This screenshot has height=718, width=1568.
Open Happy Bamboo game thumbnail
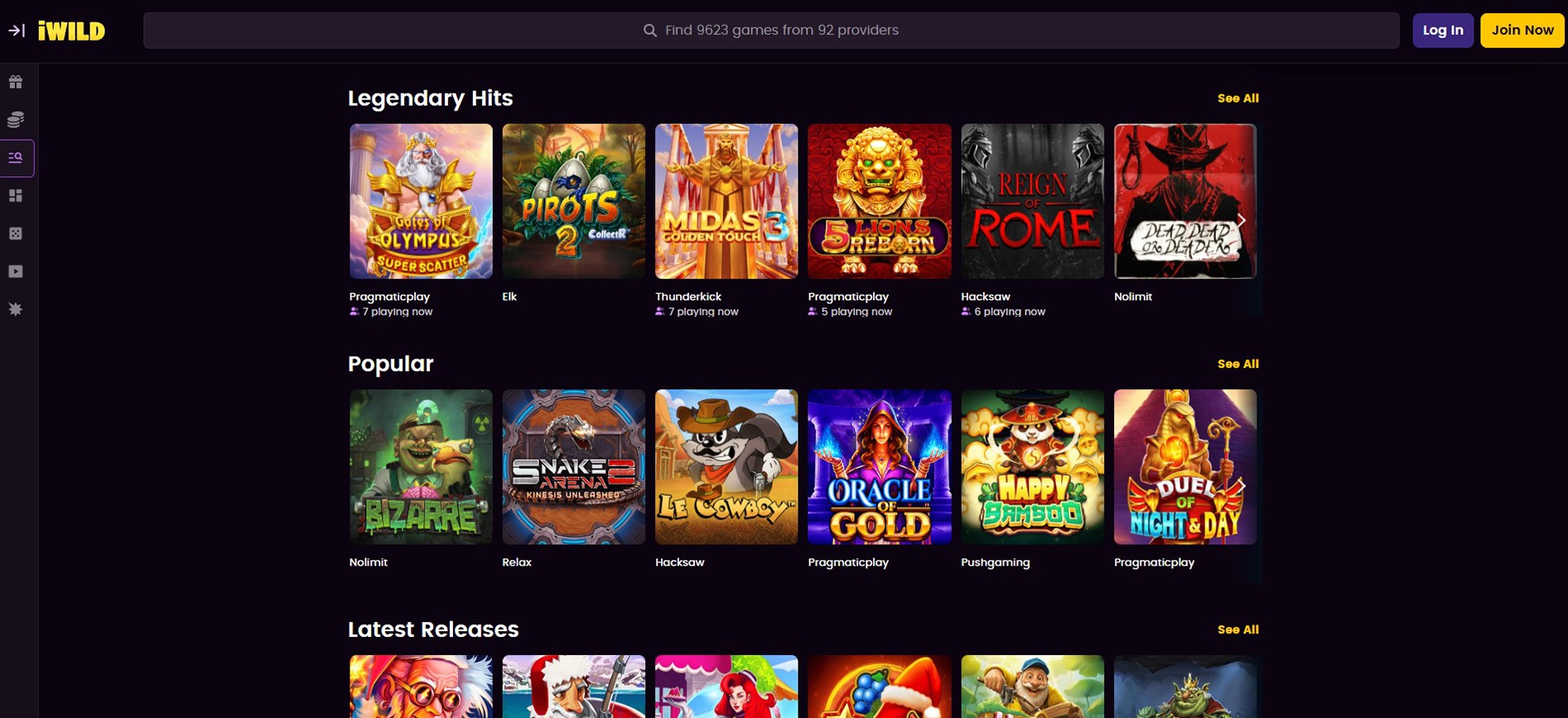[1032, 467]
